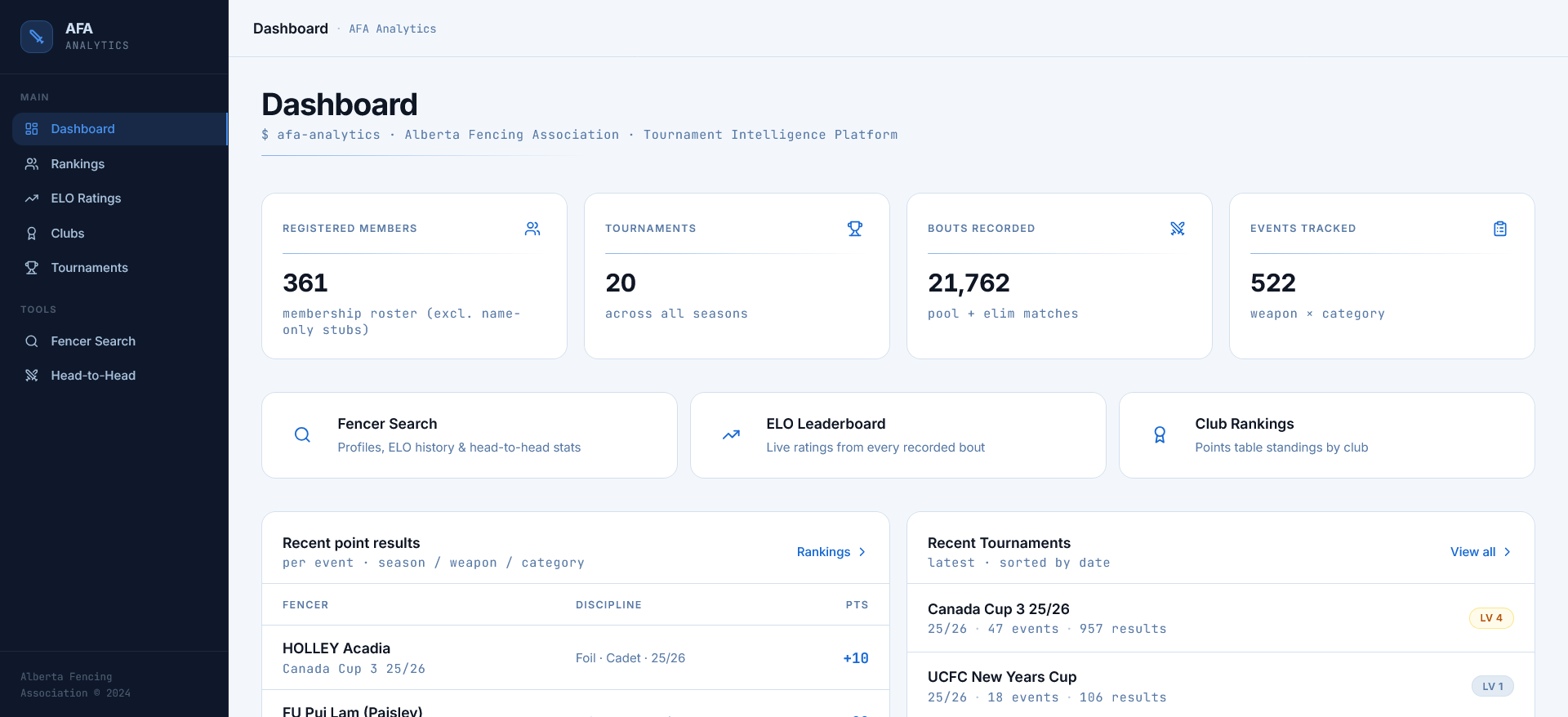Navigate to Tournaments in sidebar
This screenshot has height=717, width=1568.
(x=120, y=268)
